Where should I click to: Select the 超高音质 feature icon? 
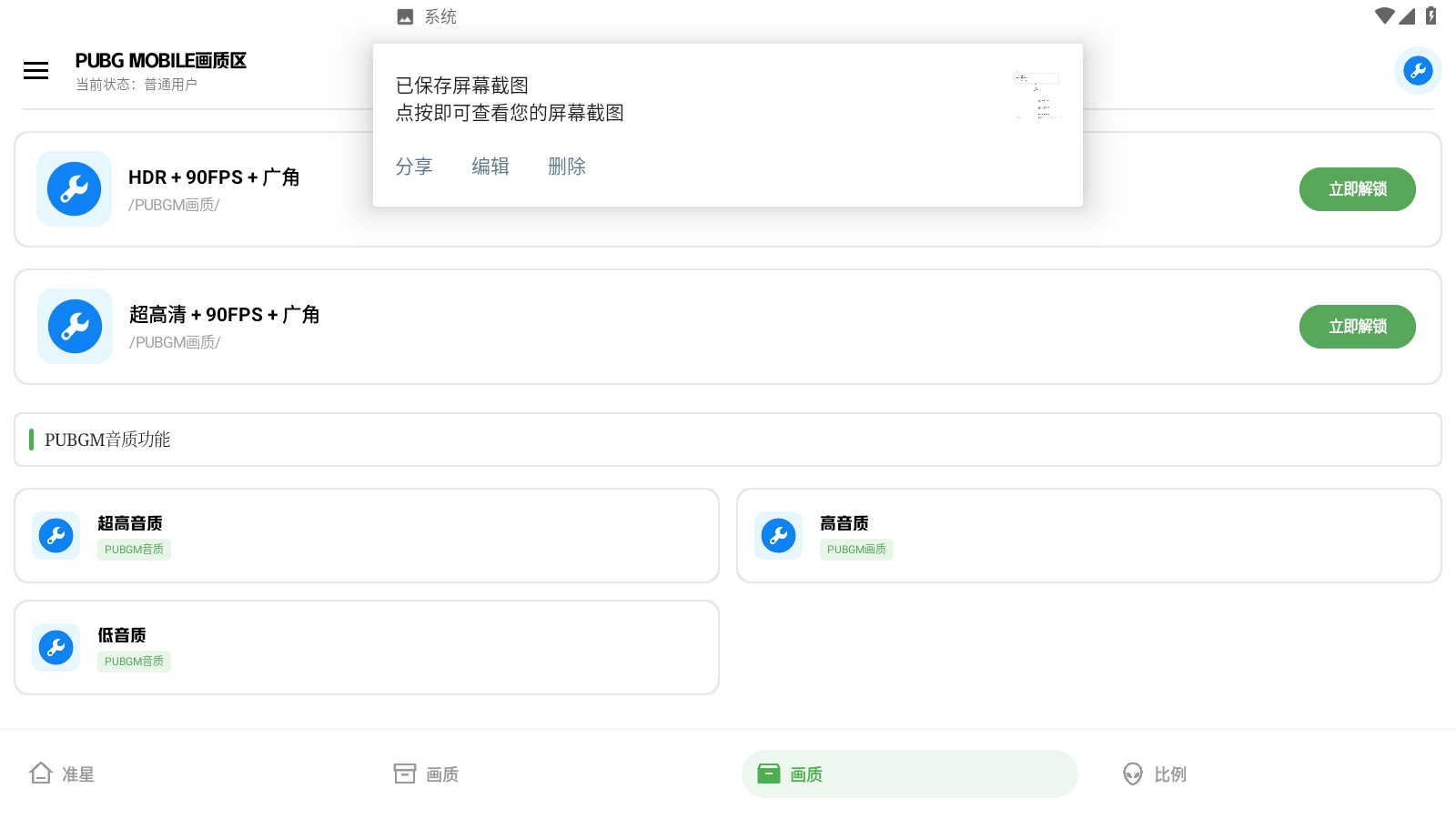(56, 535)
